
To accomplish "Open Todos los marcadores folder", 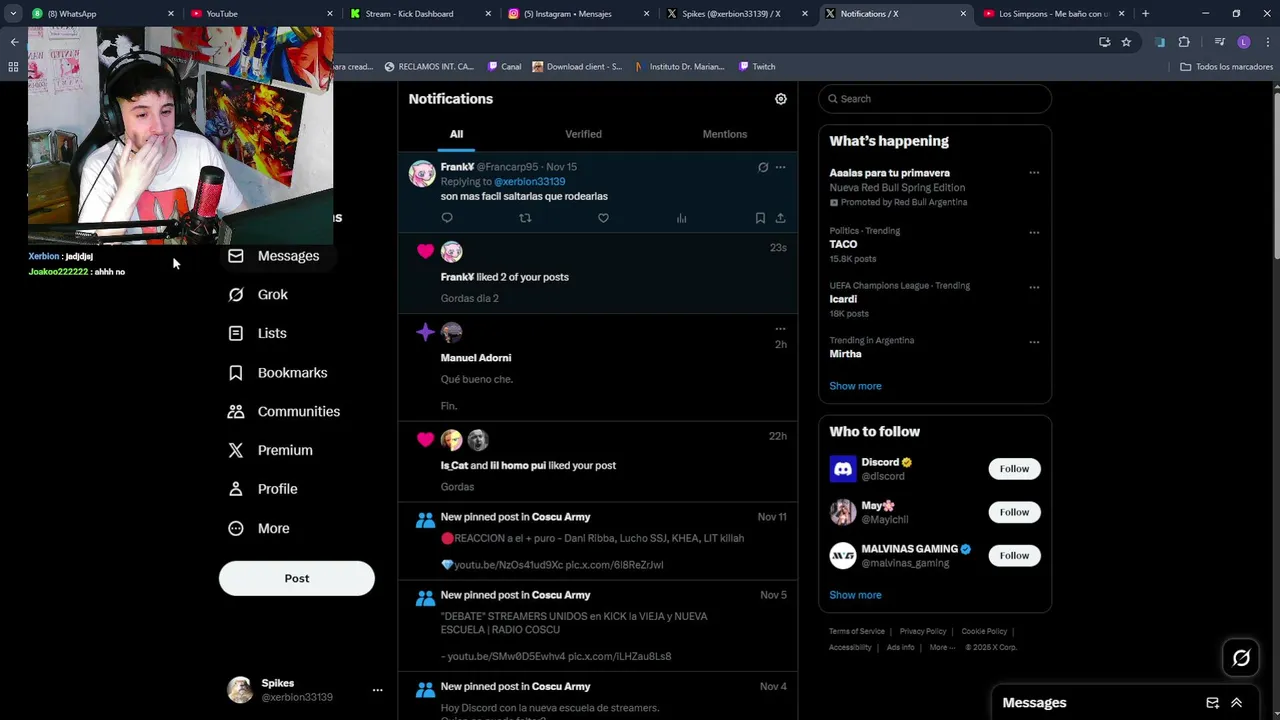I will point(1226,67).
